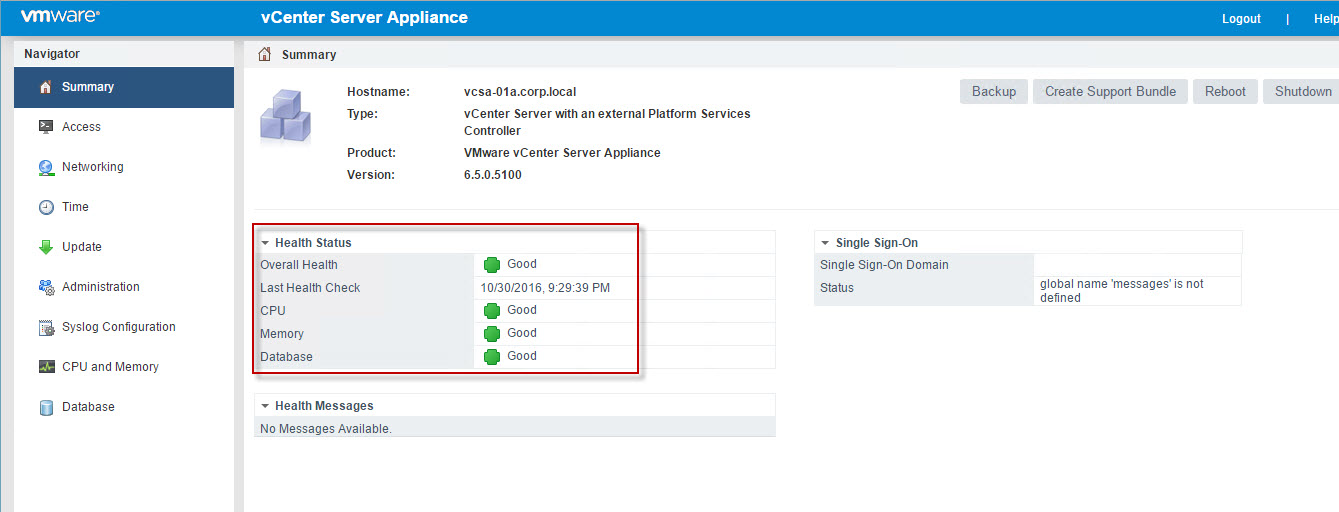1339x512 pixels.
Task: Click the Summary house icon in Navigator
Action: pyautogui.click(x=45, y=87)
